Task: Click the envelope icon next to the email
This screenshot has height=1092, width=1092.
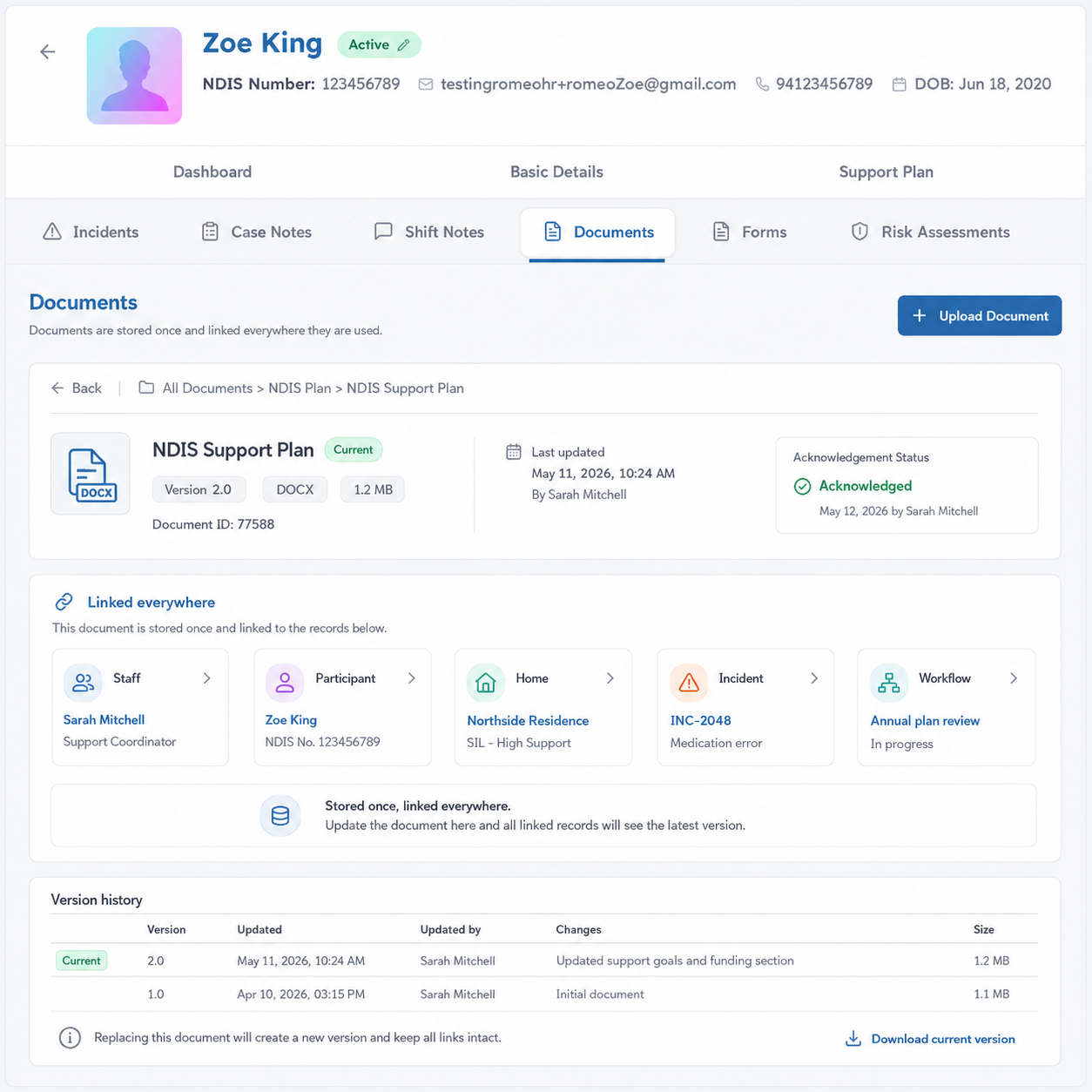Action: 426,84
